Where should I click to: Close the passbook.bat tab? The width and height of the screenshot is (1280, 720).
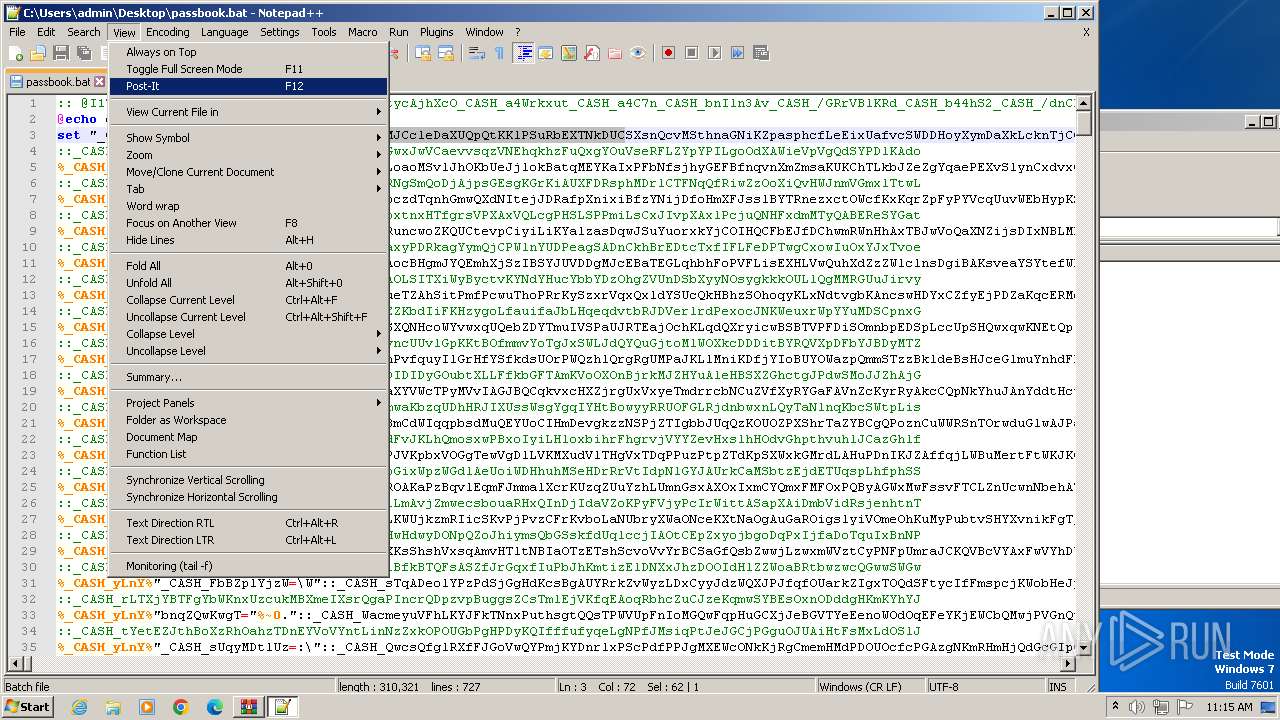coord(99,82)
